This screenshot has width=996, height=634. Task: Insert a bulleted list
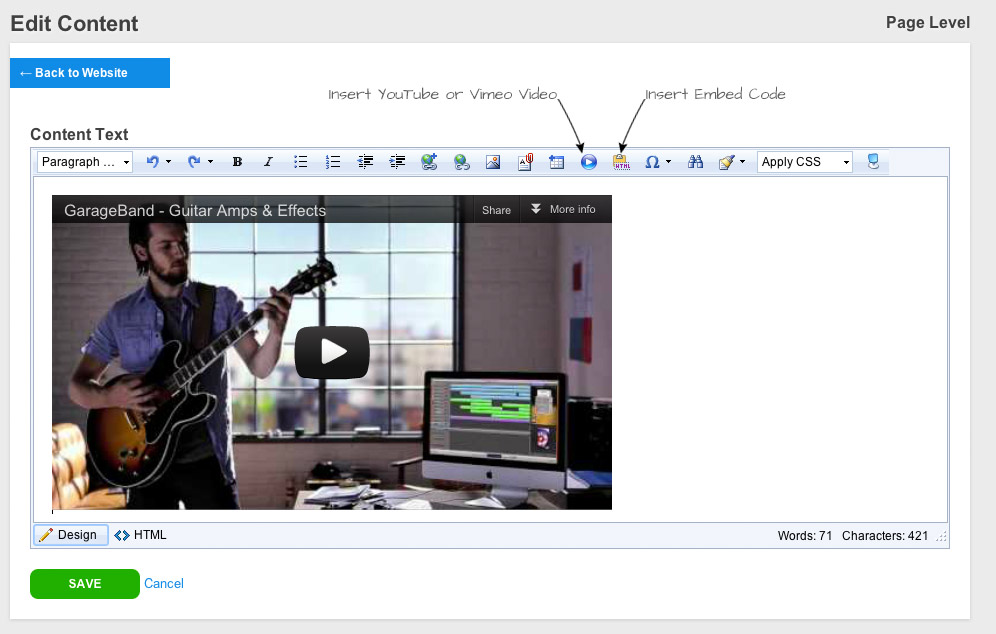click(x=301, y=162)
